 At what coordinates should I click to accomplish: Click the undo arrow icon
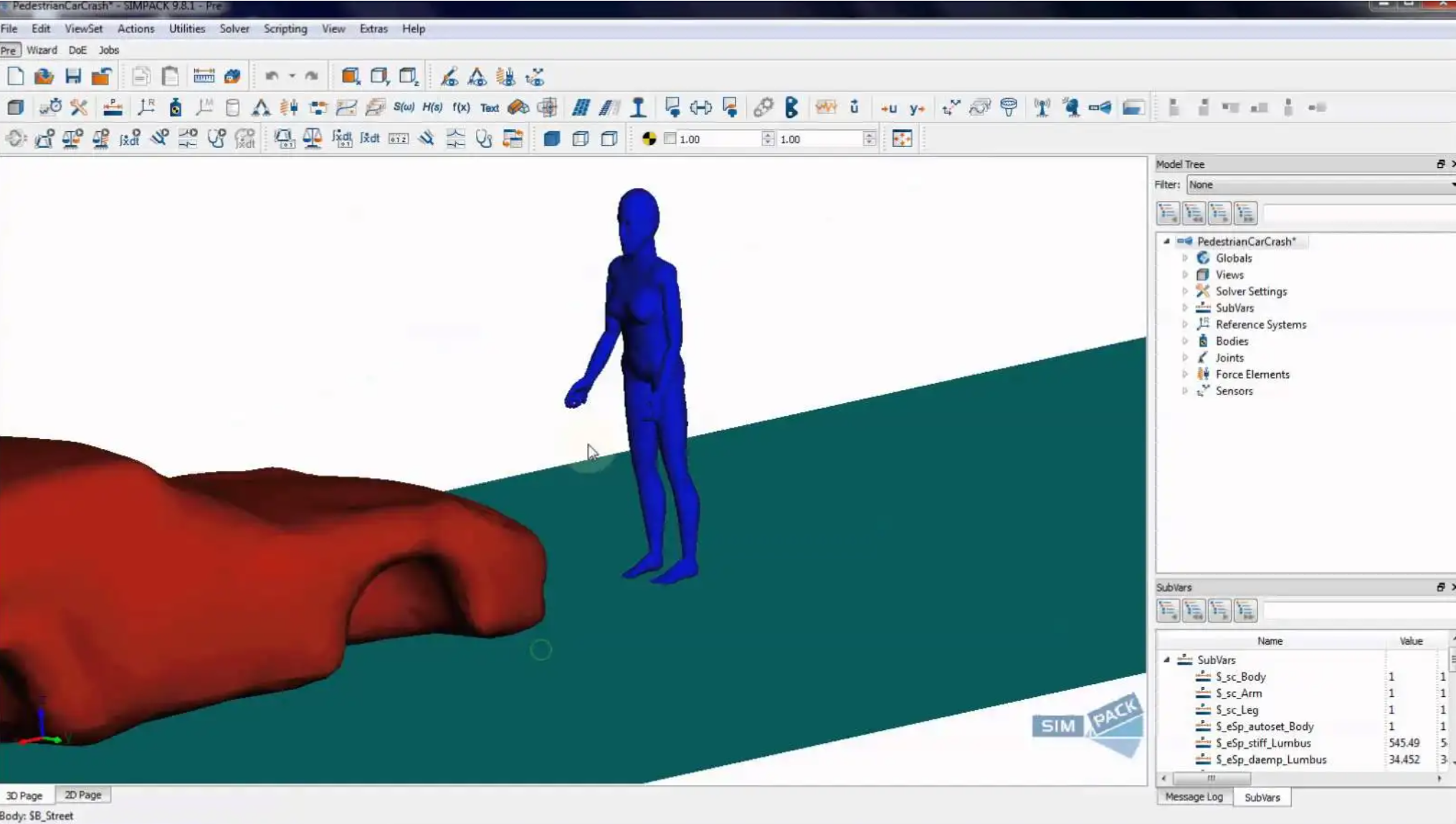[x=272, y=76]
